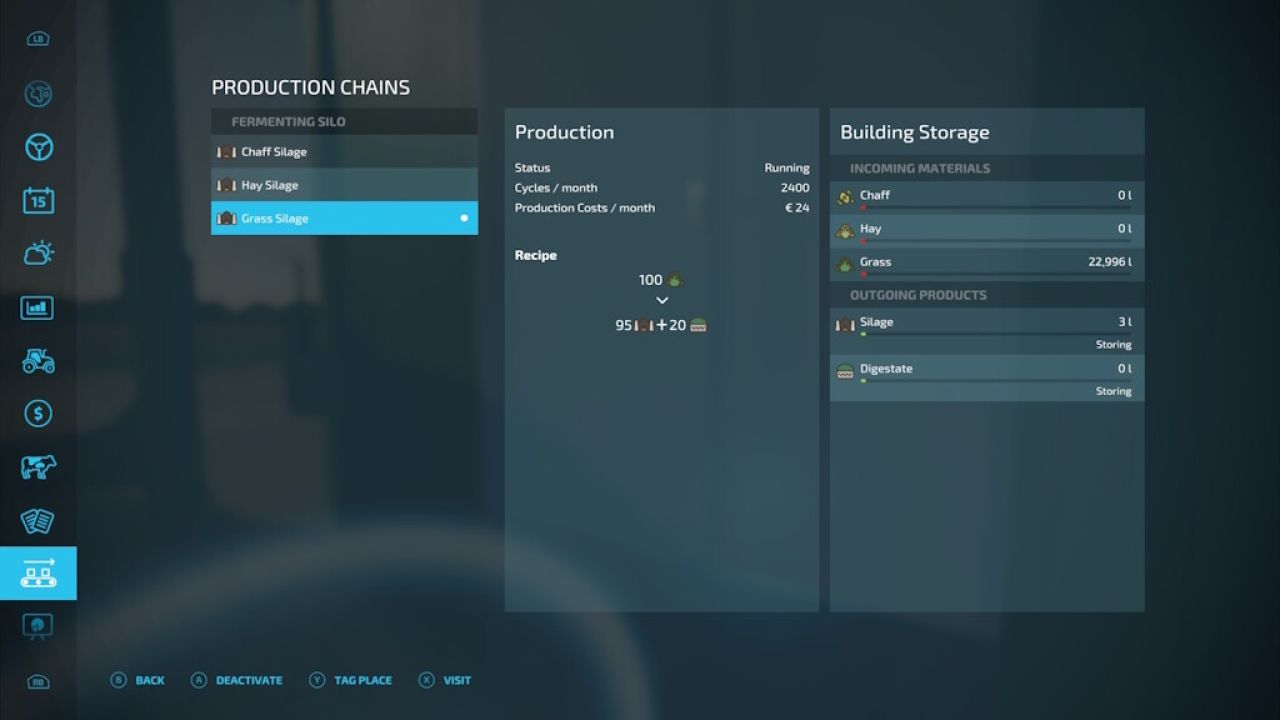Select the production chains conveyor icon
1280x720 pixels.
pos(38,573)
